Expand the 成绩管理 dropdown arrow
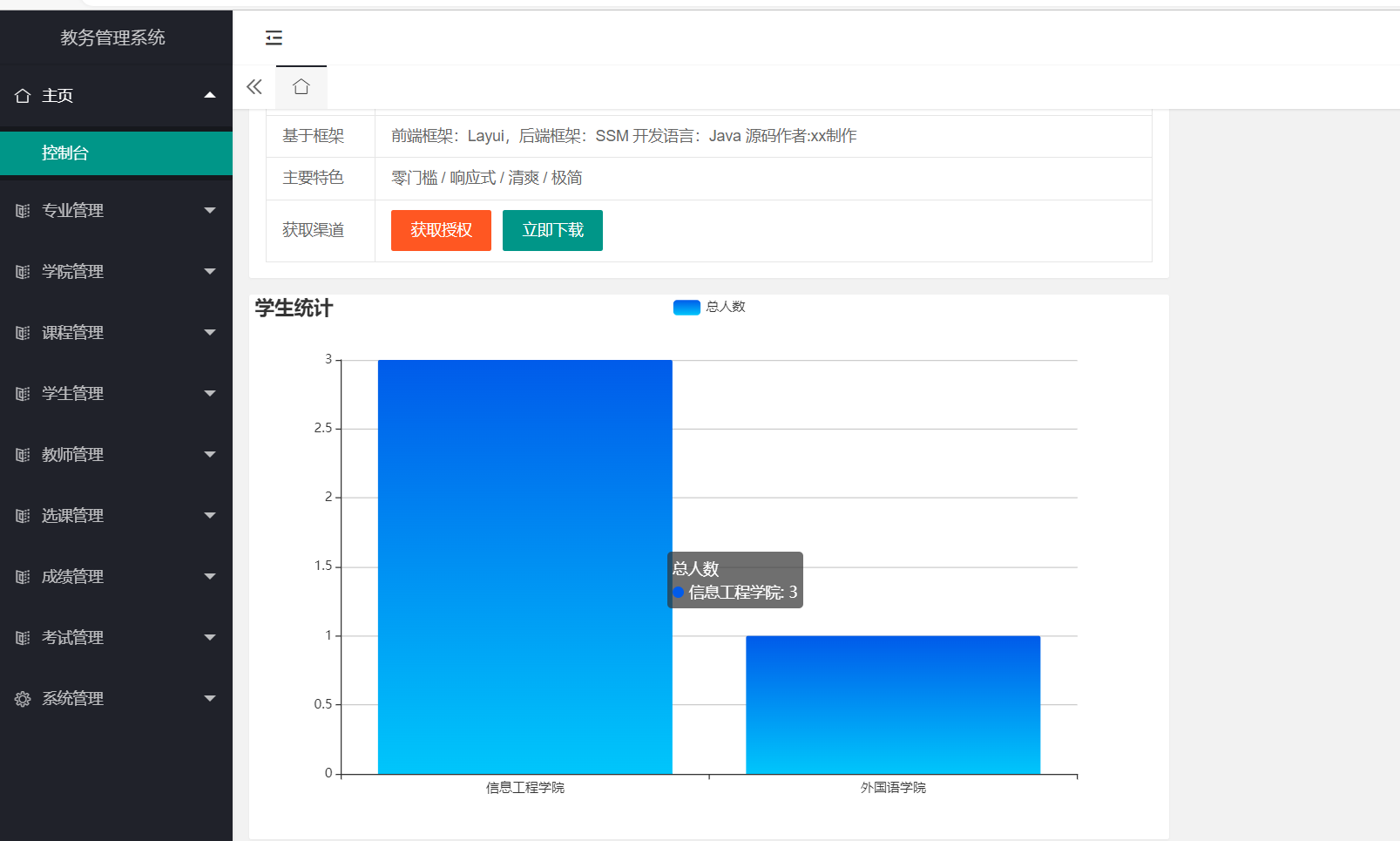This screenshot has height=841, width=1400. (209, 576)
